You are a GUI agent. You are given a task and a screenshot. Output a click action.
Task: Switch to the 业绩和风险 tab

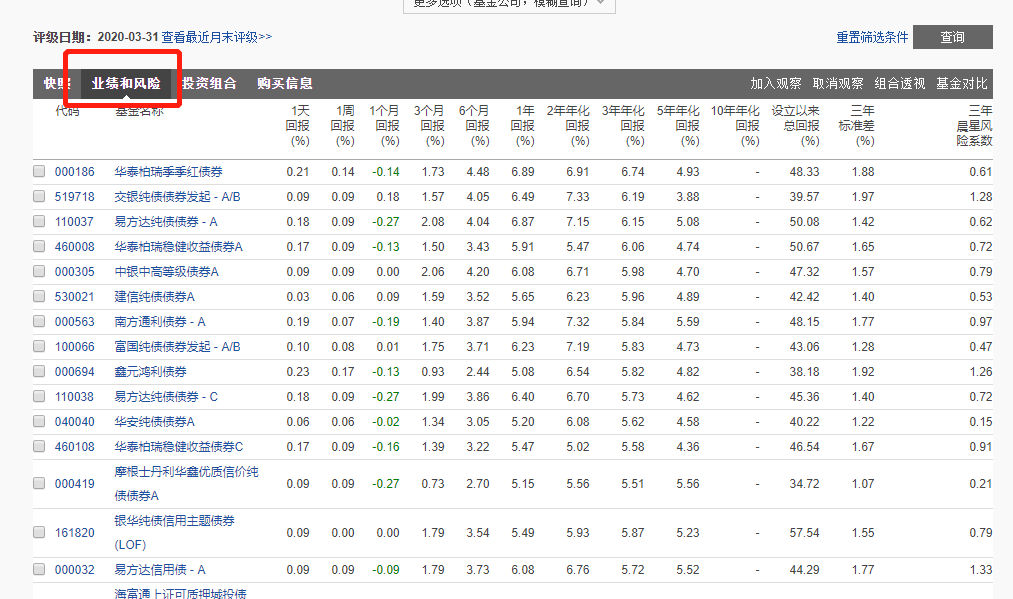[126, 83]
